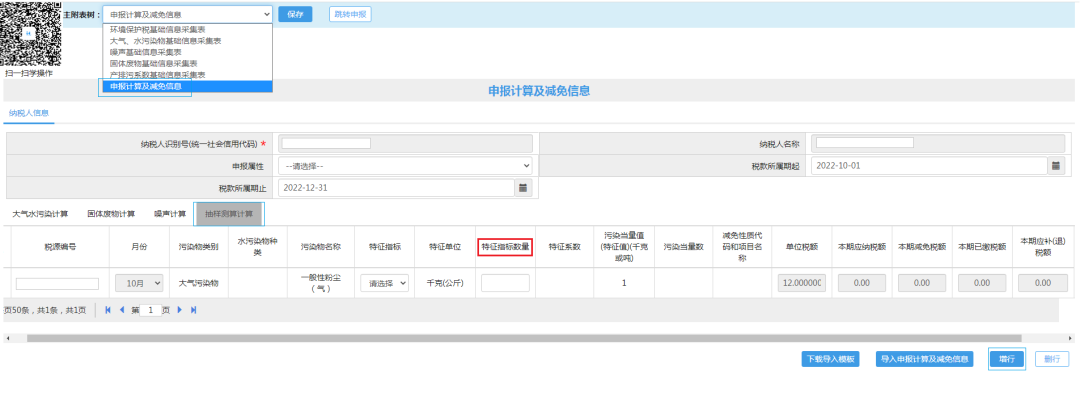1080x393 pixels.
Task: Switch to the 固体废物计算 tab
Action: click(112, 214)
